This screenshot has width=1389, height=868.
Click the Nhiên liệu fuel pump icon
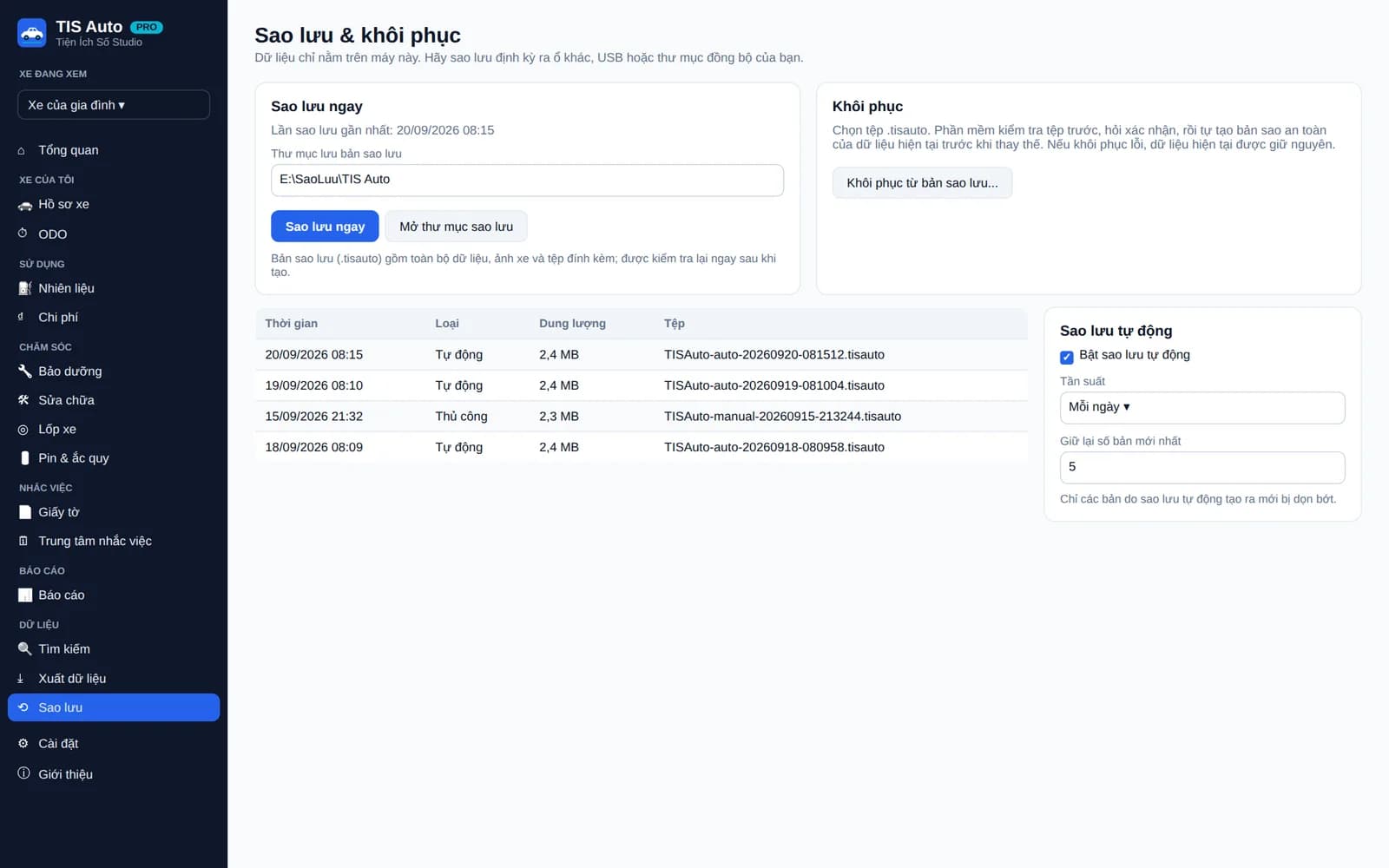(24, 288)
